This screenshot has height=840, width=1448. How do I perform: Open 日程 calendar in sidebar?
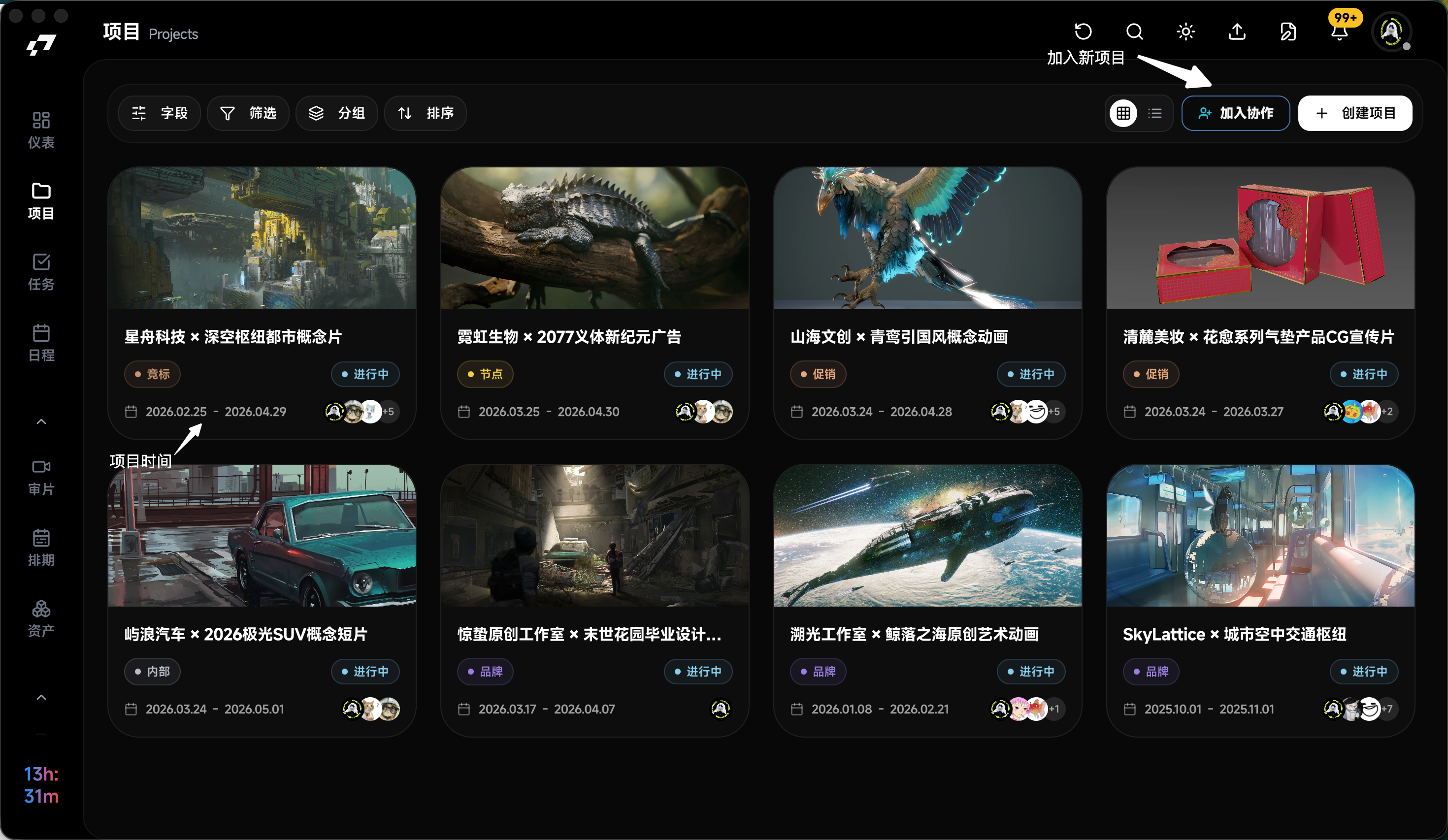(x=41, y=342)
